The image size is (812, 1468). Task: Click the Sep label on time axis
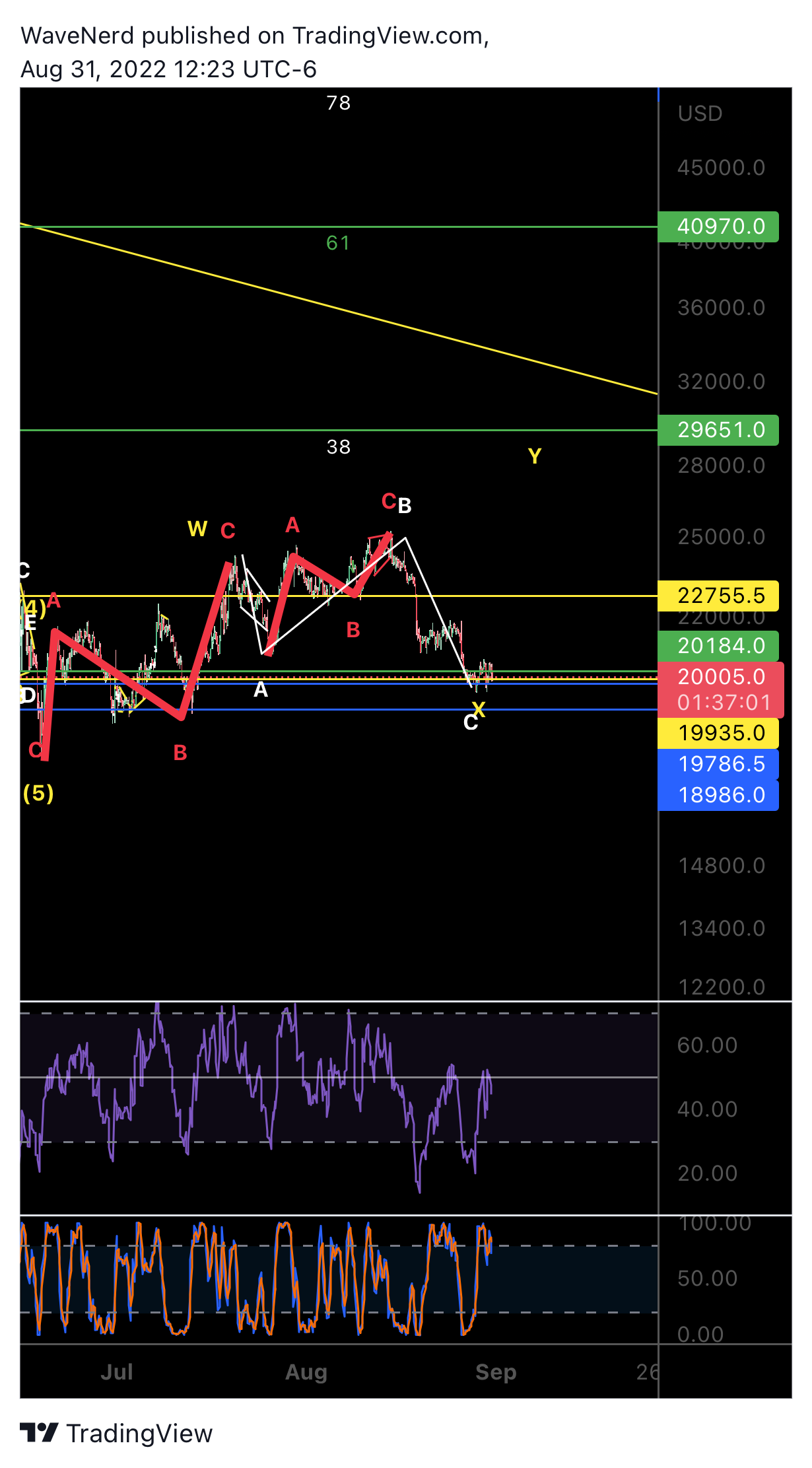point(496,1372)
